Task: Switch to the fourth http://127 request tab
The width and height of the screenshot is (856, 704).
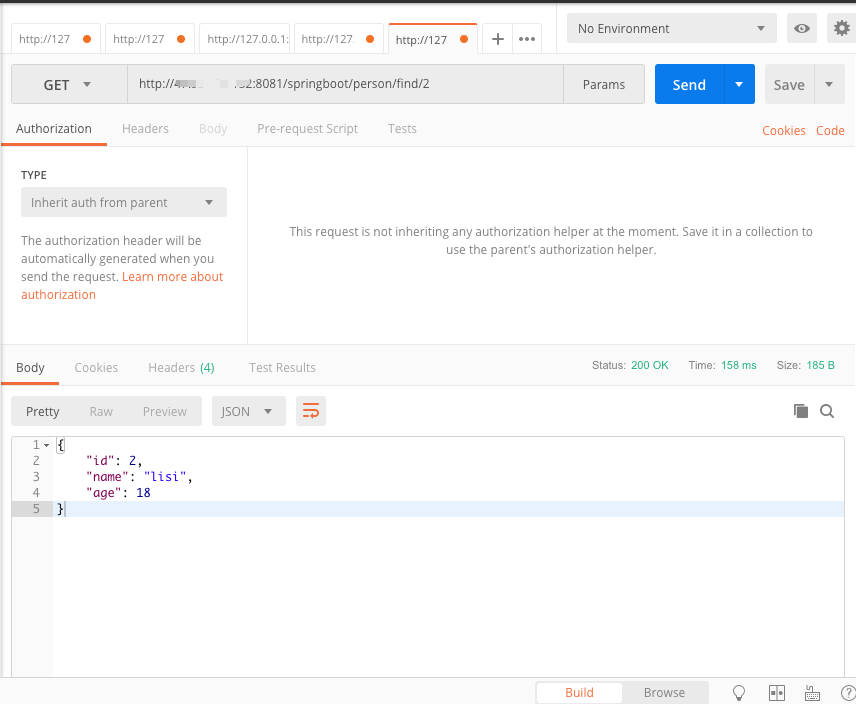Action: tap(338, 39)
